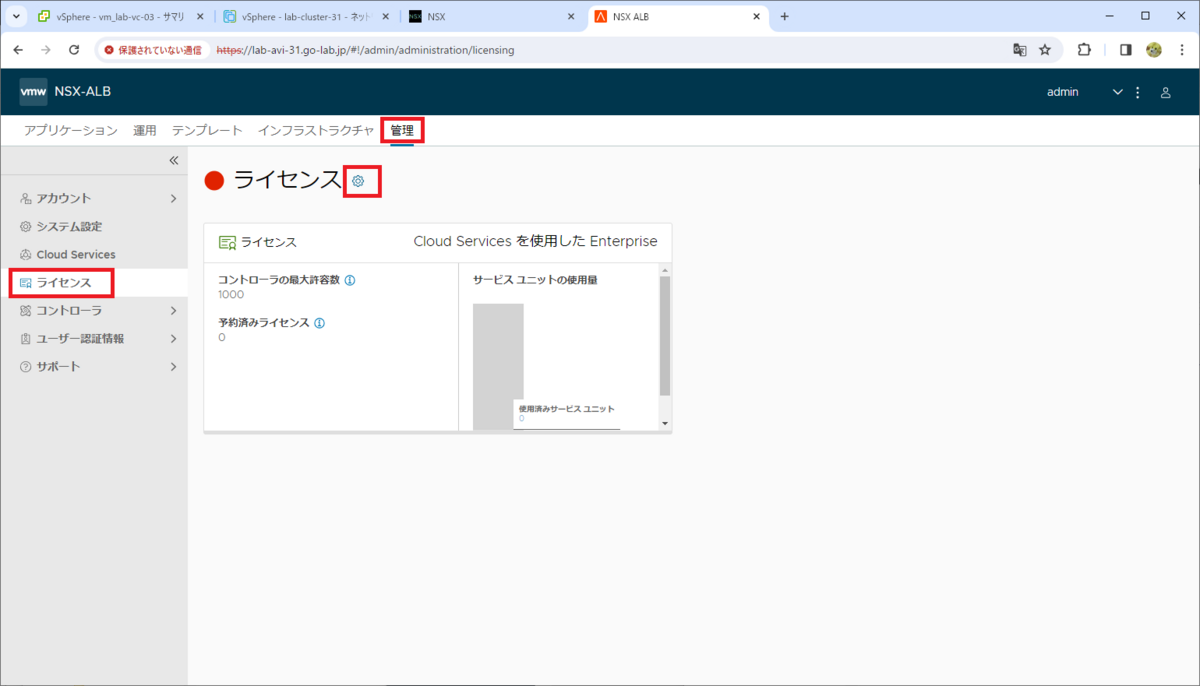Open the user profile icon
Image resolution: width=1200 pixels, height=686 pixels.
click(1165, 92)
